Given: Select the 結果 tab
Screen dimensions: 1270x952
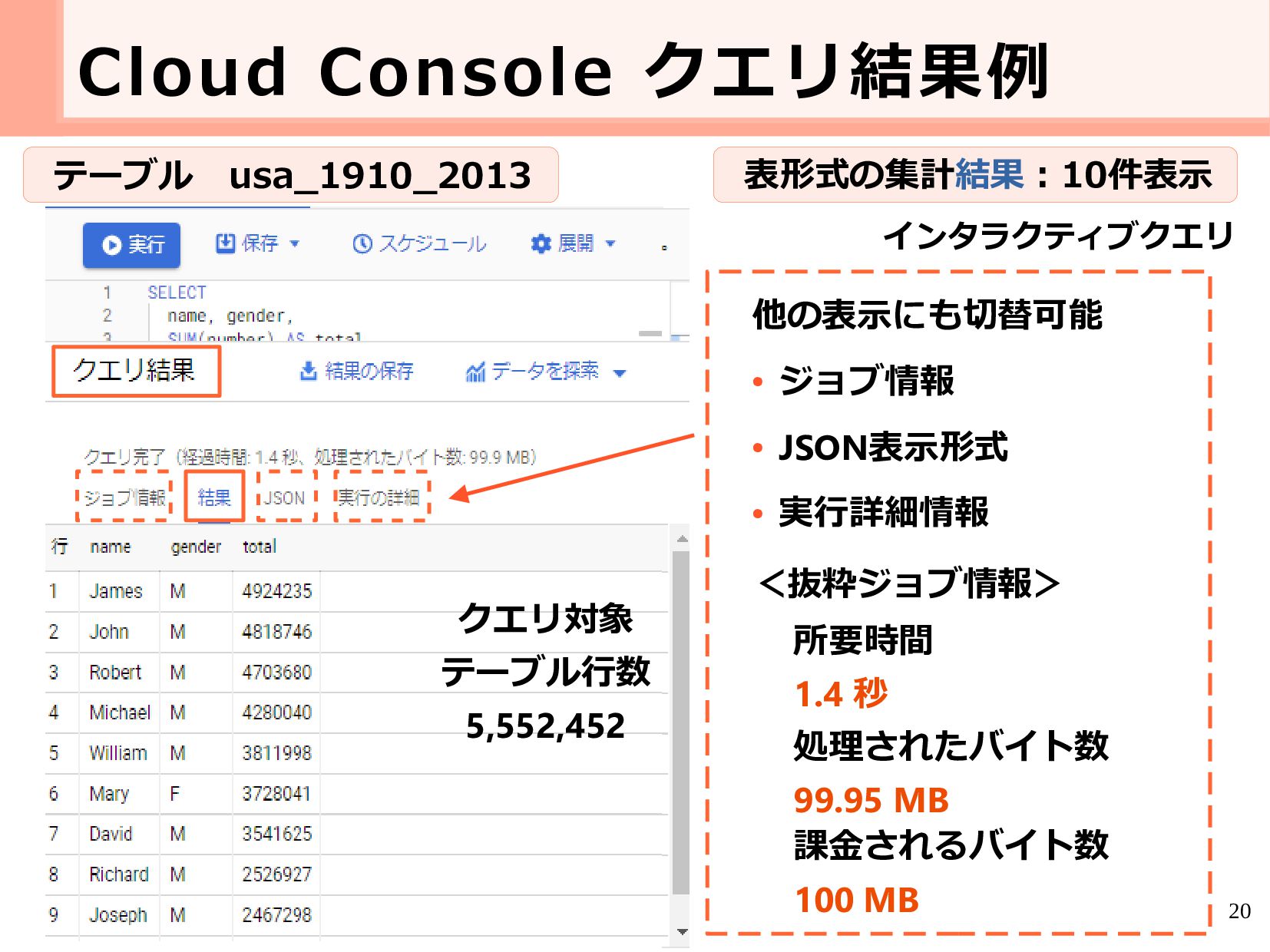Looking at the screenshot, I should [x=214, y=497].
